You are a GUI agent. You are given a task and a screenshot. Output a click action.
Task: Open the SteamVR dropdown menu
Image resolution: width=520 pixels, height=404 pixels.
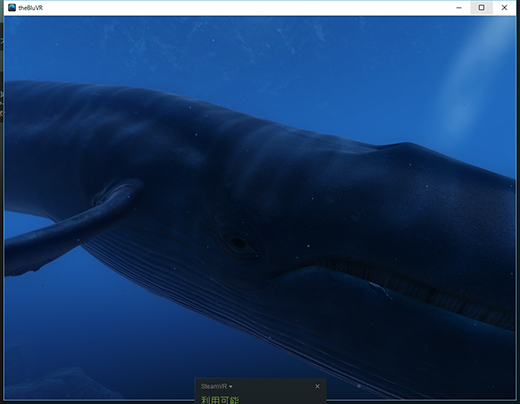tap(217, 386)
